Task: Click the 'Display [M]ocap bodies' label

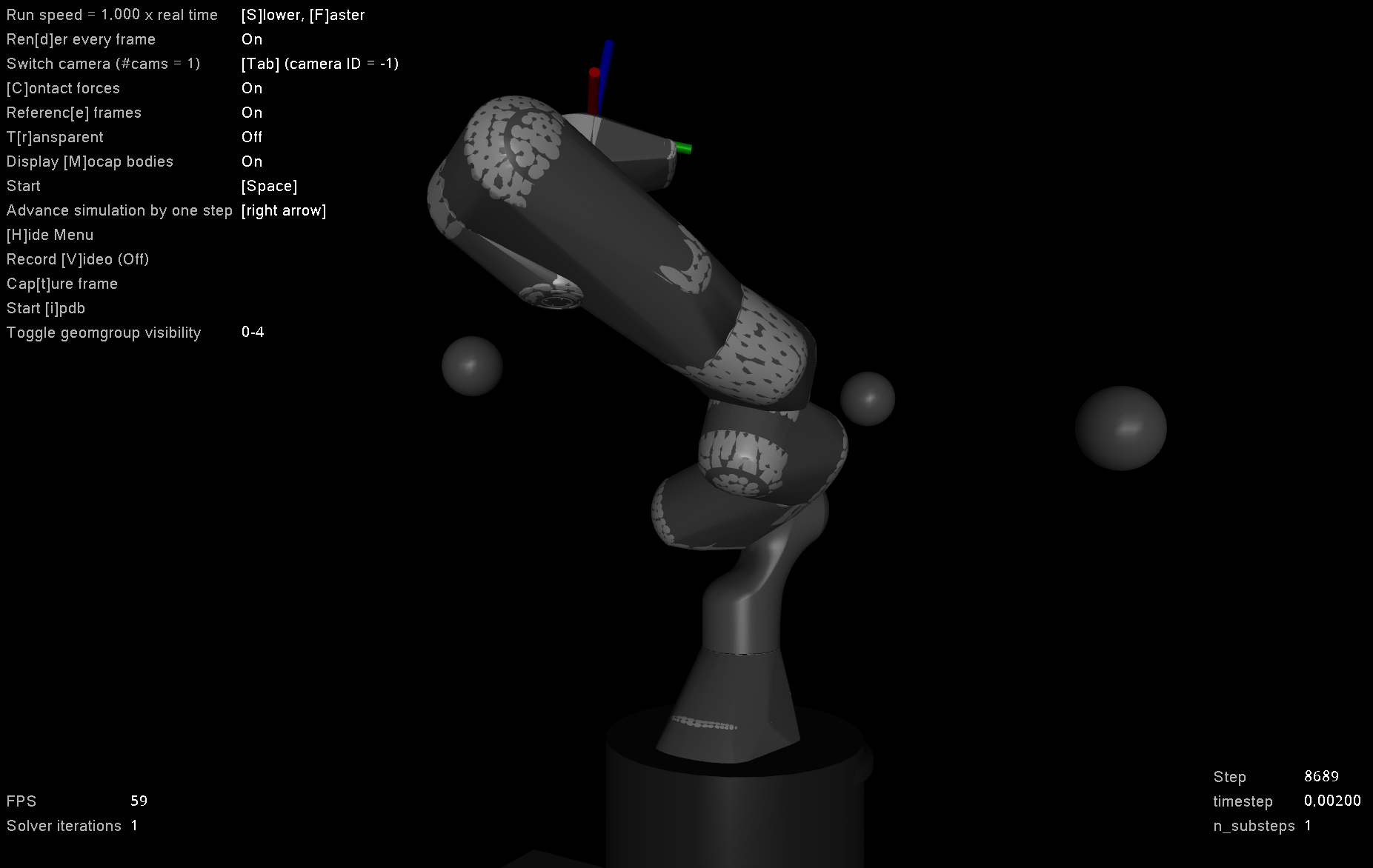Action: point(90,161)
